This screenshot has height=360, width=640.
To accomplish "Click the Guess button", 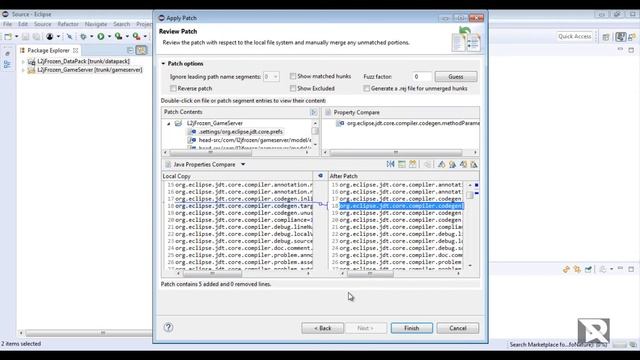I will pyautogui.click(x=456, y=76).
